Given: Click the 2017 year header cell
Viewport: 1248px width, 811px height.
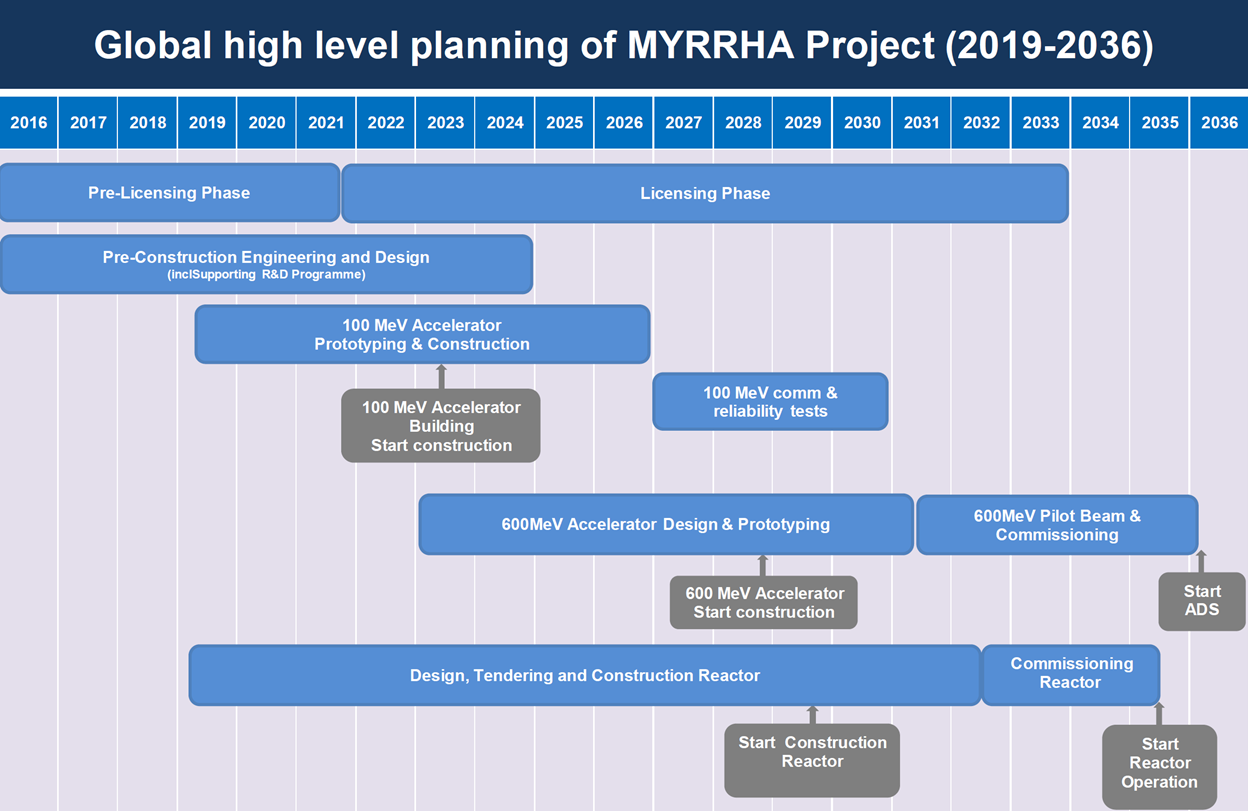Looking at the screenshot, I should (88, 122).
